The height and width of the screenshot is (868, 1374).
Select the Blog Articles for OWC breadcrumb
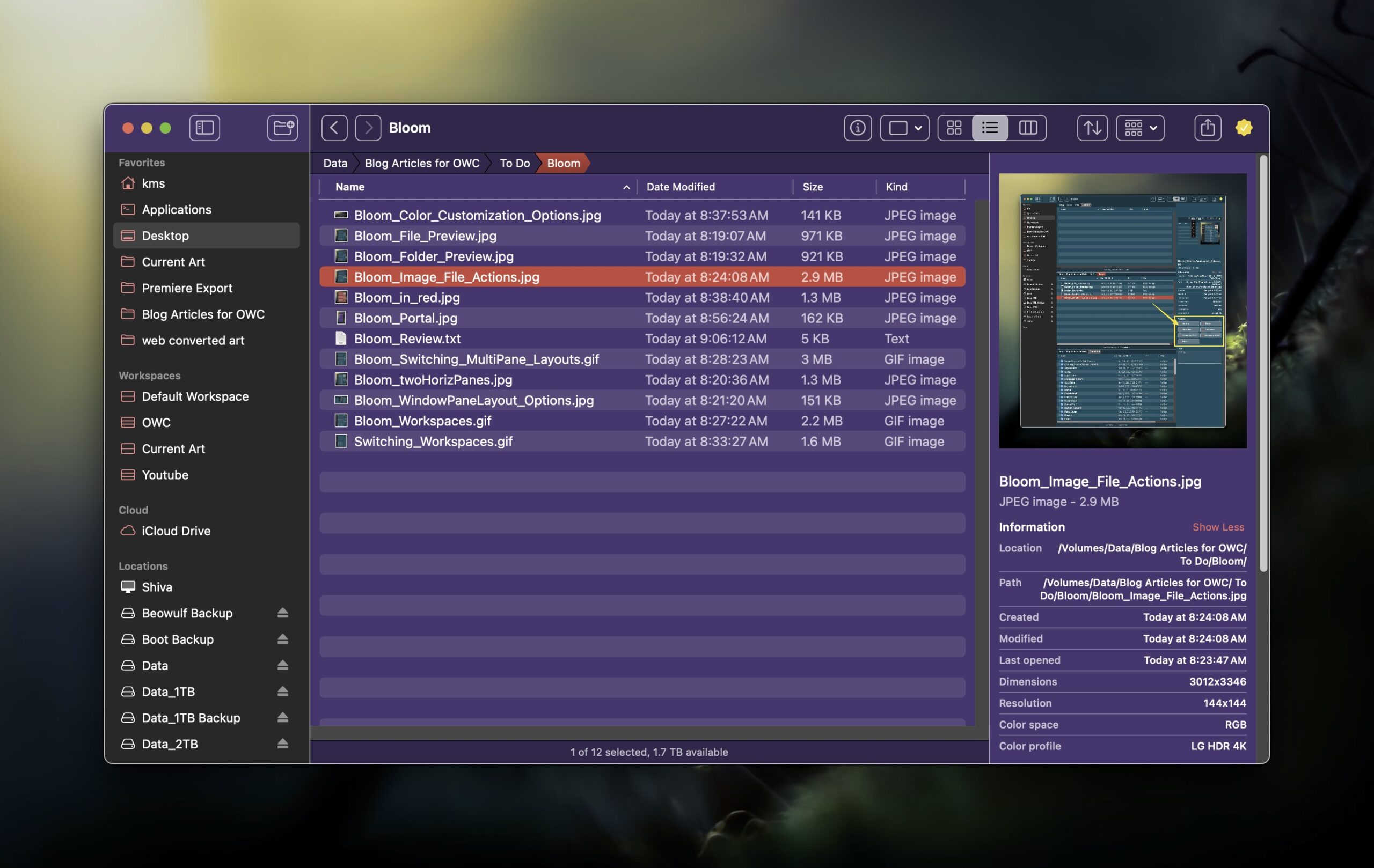point(422,163)
